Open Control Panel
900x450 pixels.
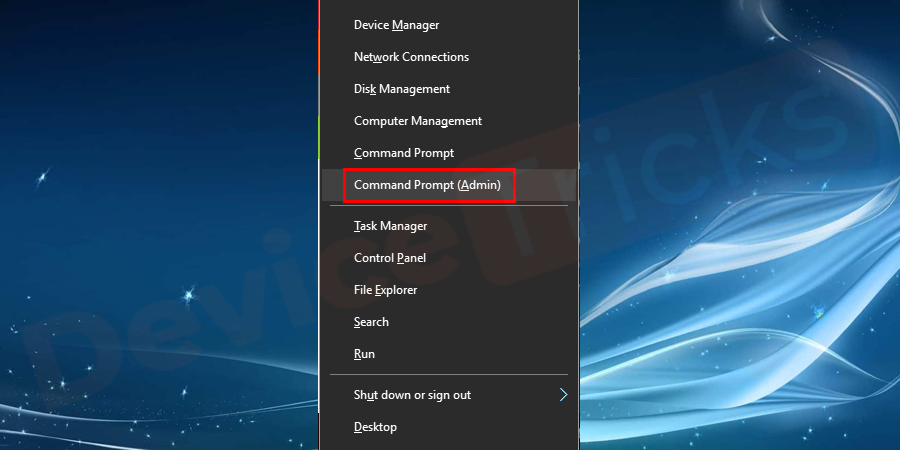[390, 258]
